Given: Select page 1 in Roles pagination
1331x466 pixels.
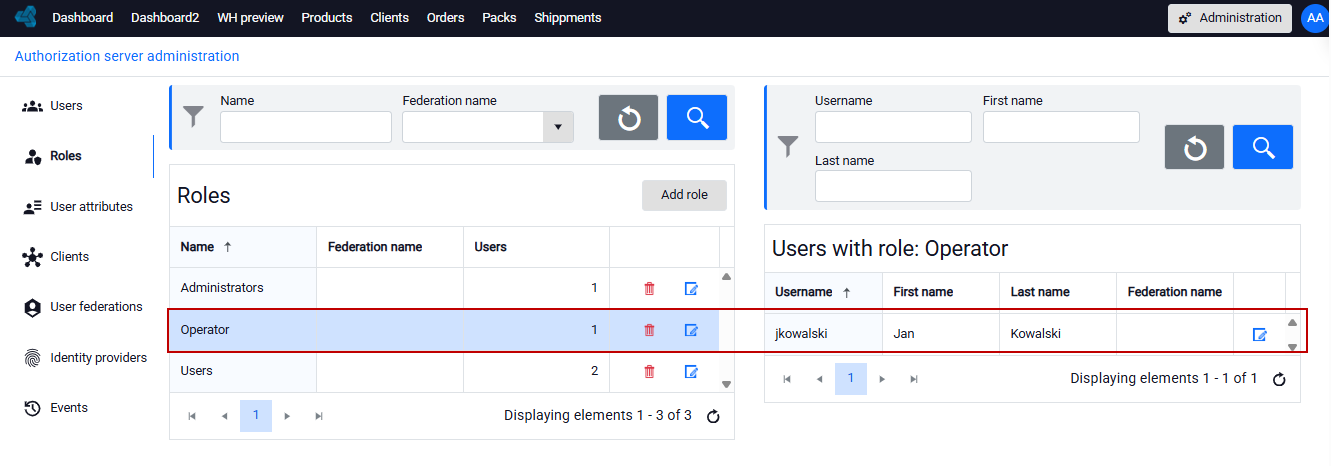Looking at the screenshot, I should (x=256, y=416).
